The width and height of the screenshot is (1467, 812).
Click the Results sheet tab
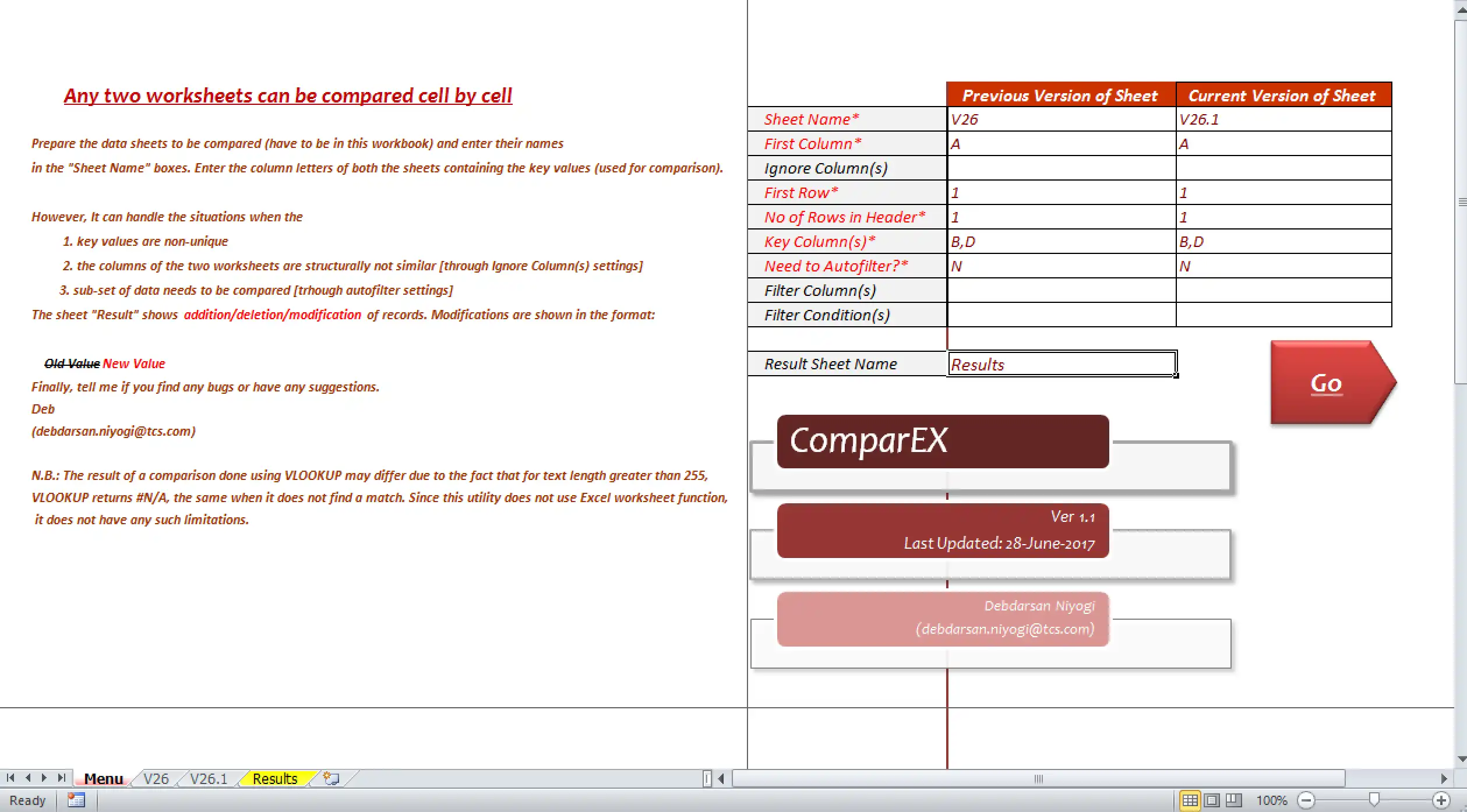(x=275, y=778)
